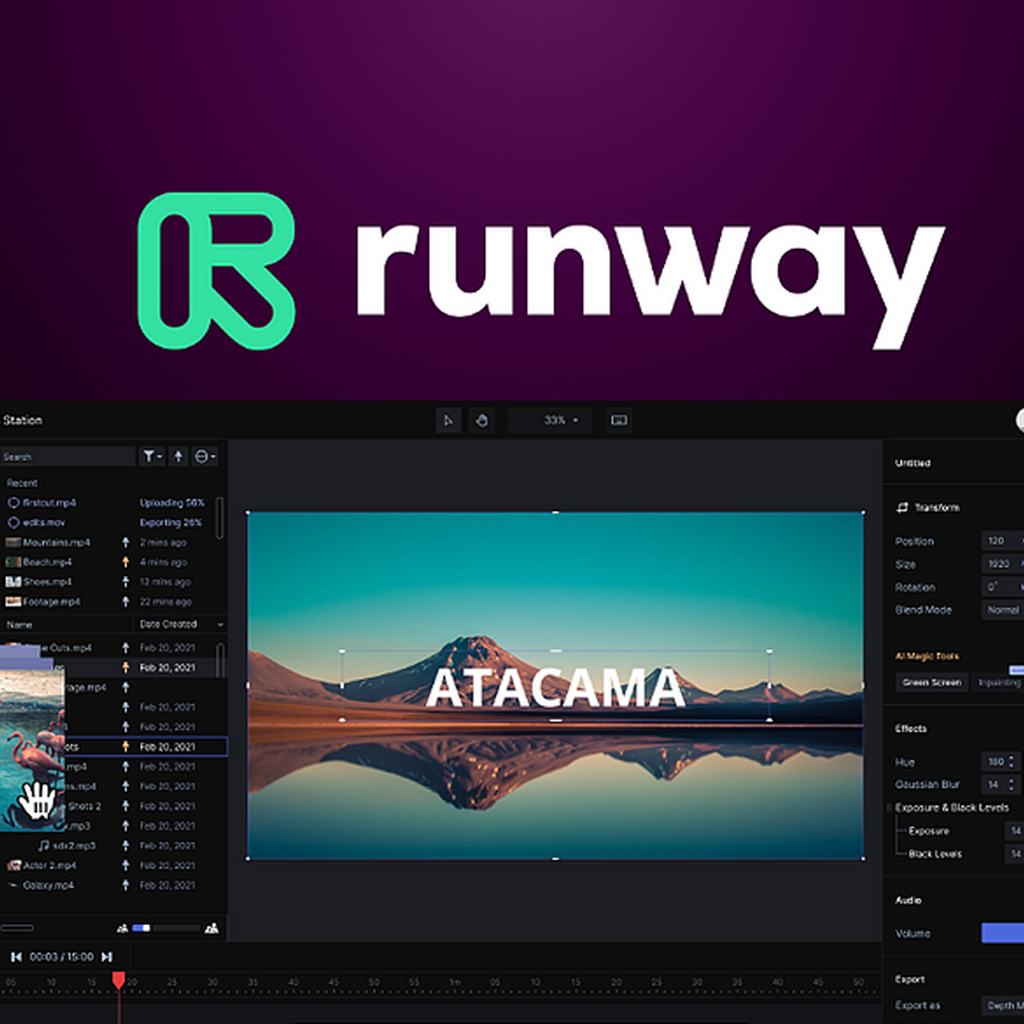The image size is (1024, 1024).
Task: Click the Hue value stepper
Action: pos(1012,761)
